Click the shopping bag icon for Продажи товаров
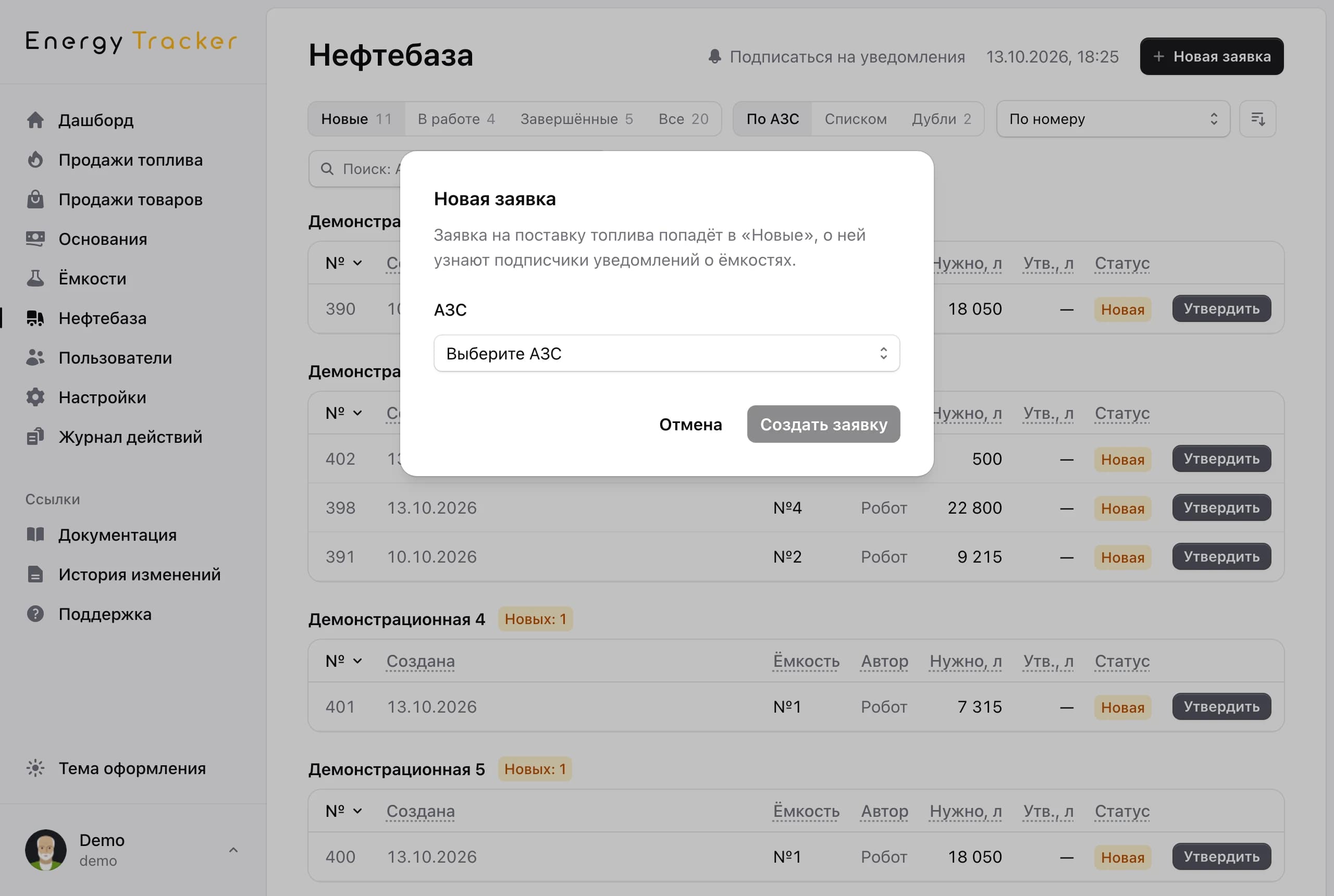Viewport: 1334px width, 896px height. [x=35, y=199]
